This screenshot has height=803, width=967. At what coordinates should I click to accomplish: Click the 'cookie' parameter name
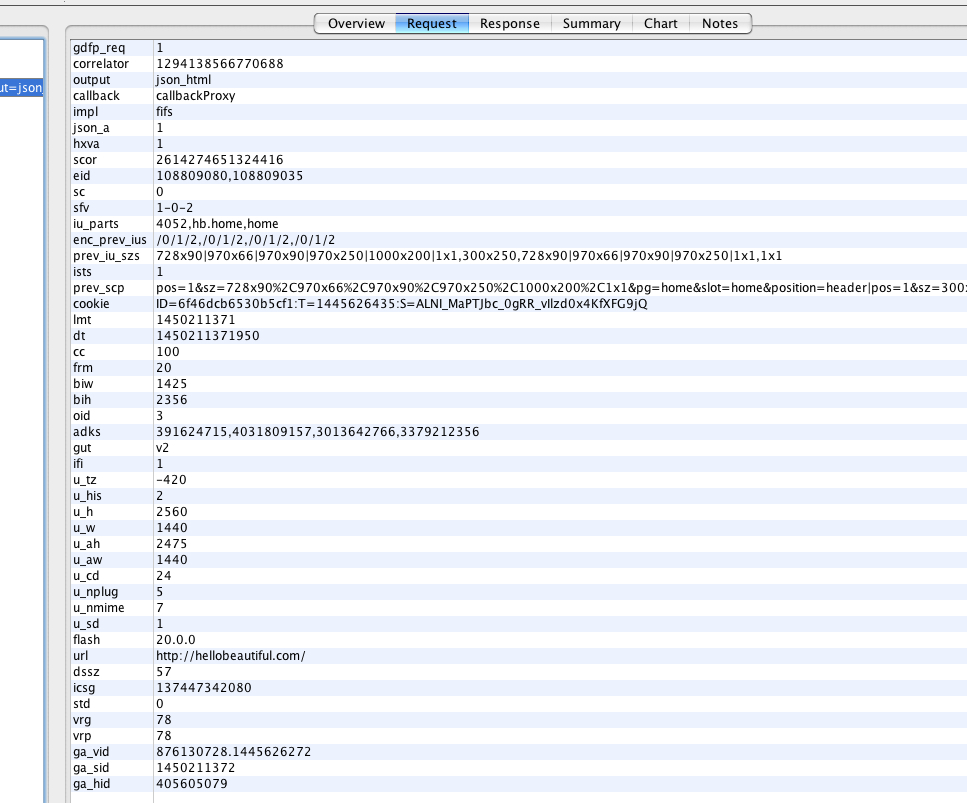91,303
